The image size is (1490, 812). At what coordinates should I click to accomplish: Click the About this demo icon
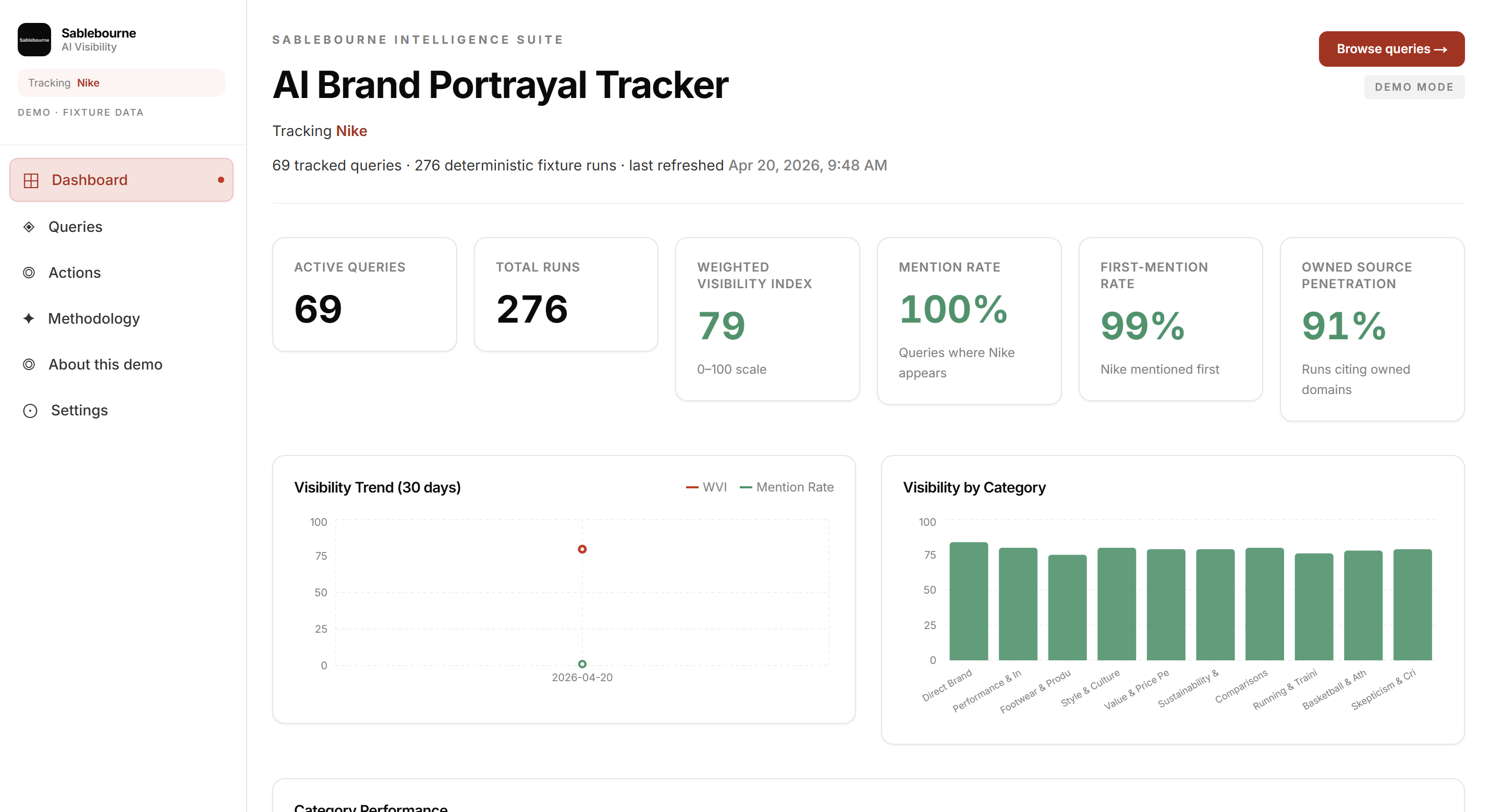pos(29,364)
